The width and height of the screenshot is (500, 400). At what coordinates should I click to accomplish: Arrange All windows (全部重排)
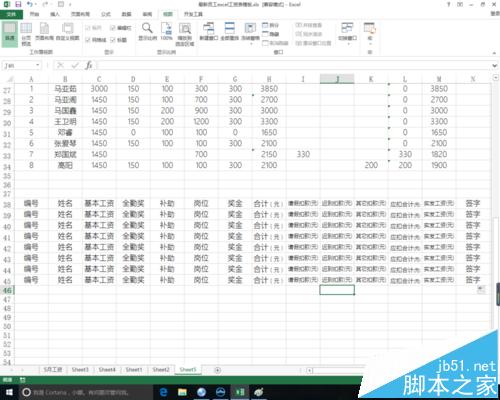[x=229, y=32]
